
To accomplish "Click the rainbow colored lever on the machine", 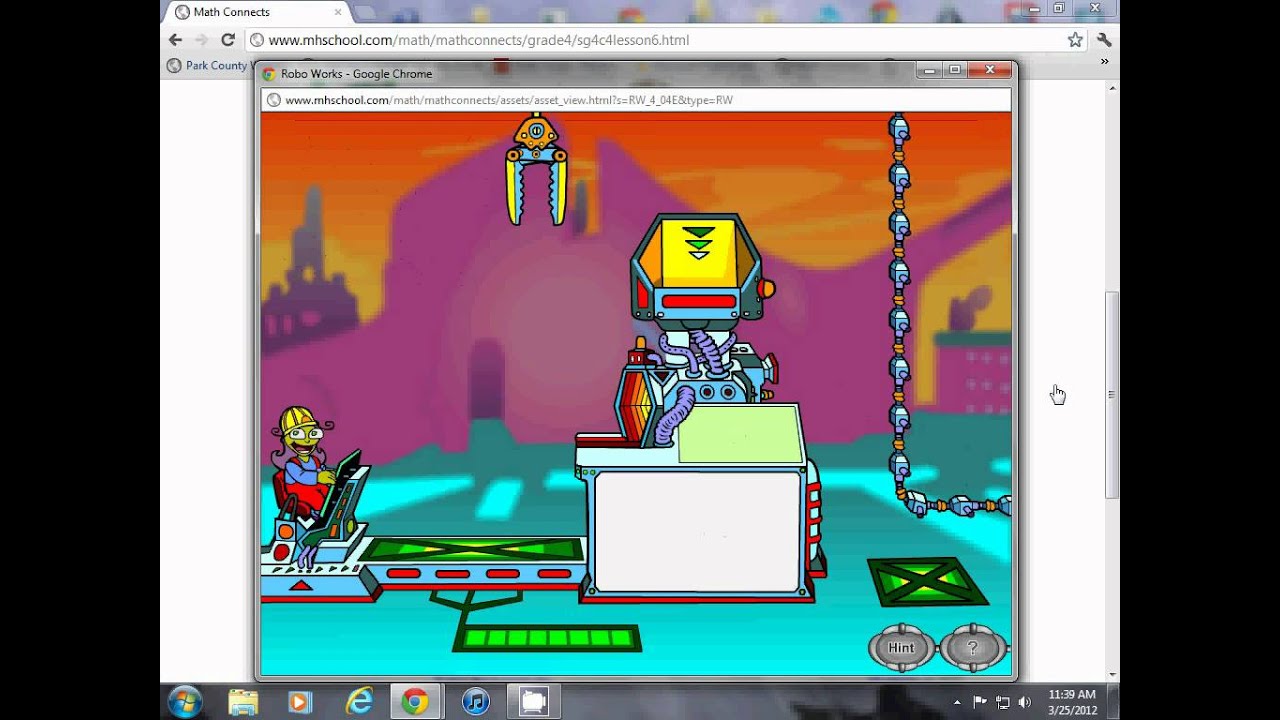I will (x=635, y=407).
